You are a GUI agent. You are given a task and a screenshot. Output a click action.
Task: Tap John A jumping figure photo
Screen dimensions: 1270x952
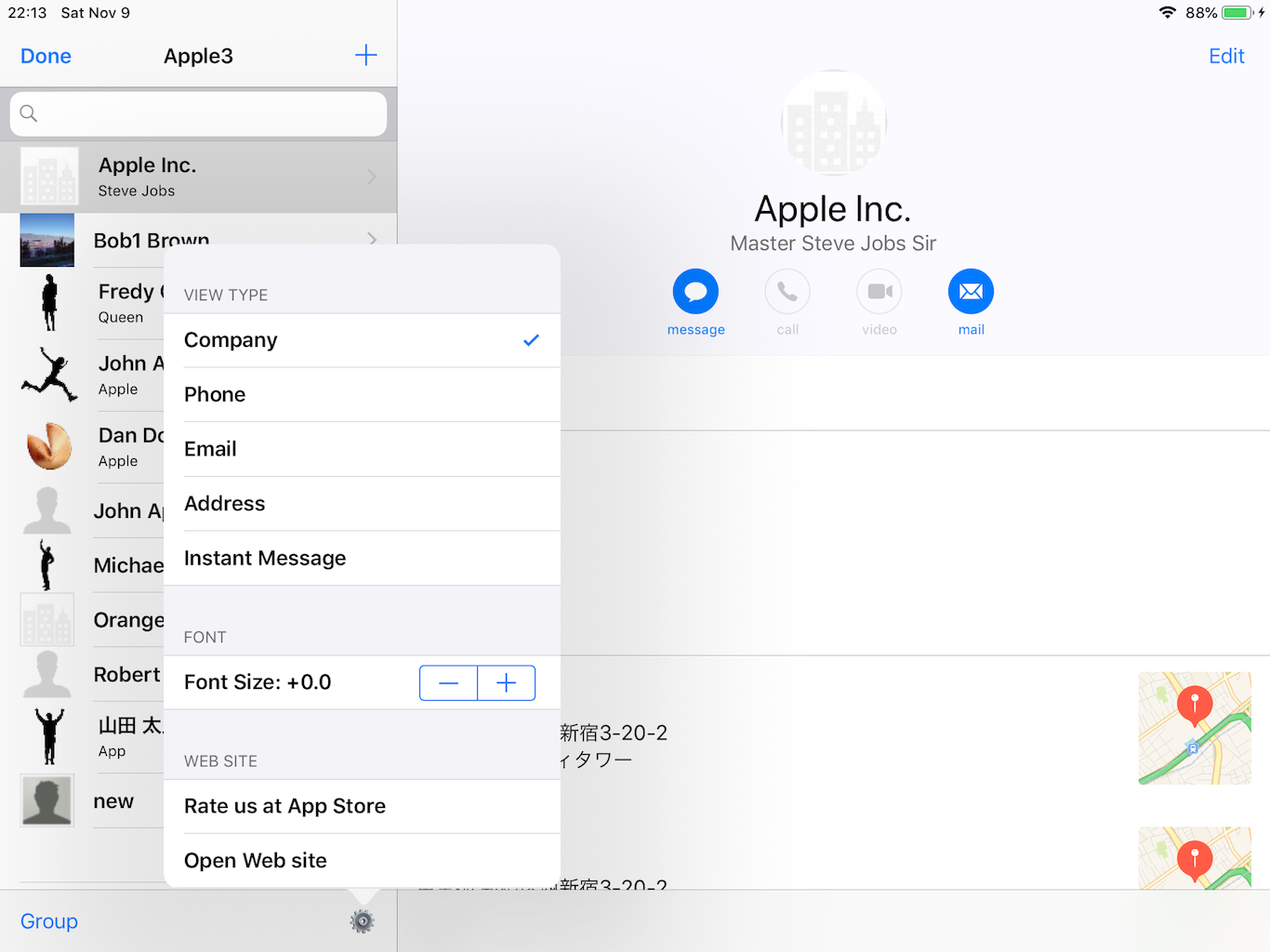[49, 374]
